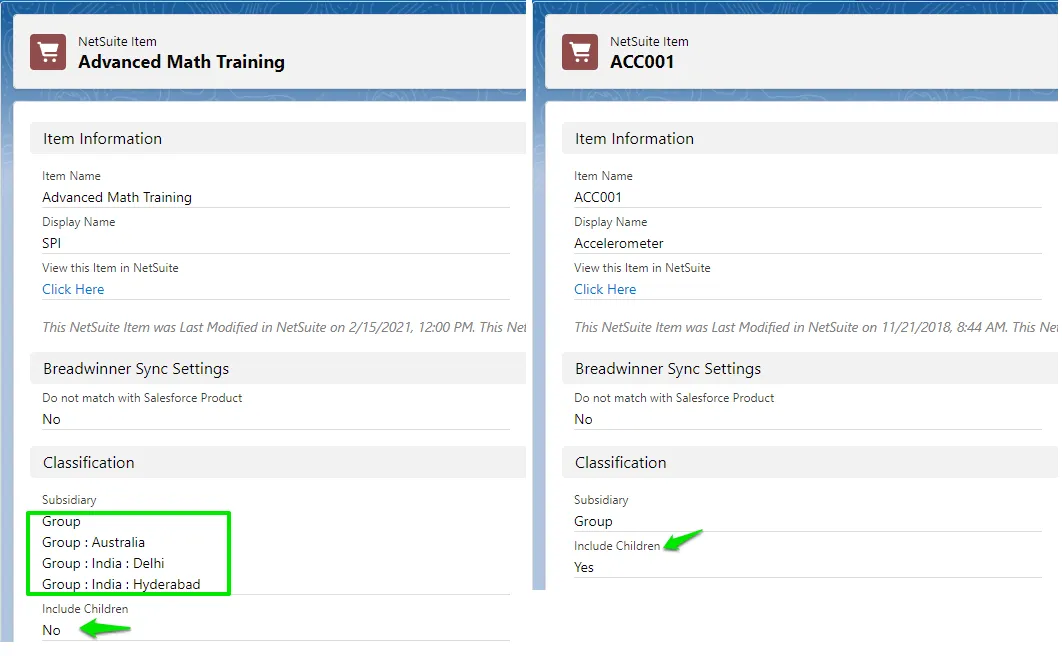Select the subsidiary row Group : Australia
The image size is (1062, 656).
tap(93, 542)
